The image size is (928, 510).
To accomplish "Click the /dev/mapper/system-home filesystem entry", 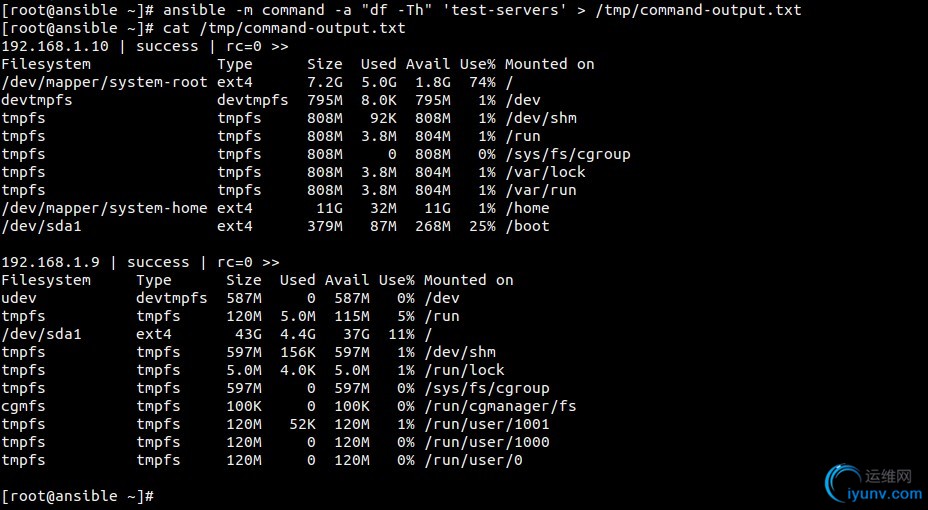I will (x=104, y=208).
